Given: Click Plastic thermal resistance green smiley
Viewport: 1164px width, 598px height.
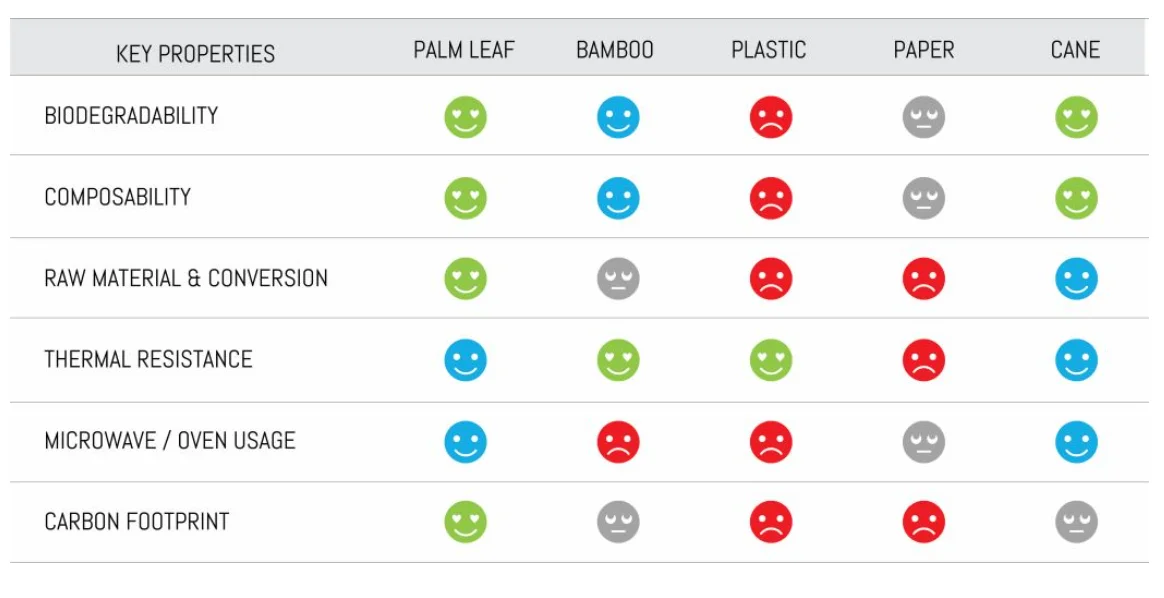Looking at the screenshot, I should pos(771,360).
